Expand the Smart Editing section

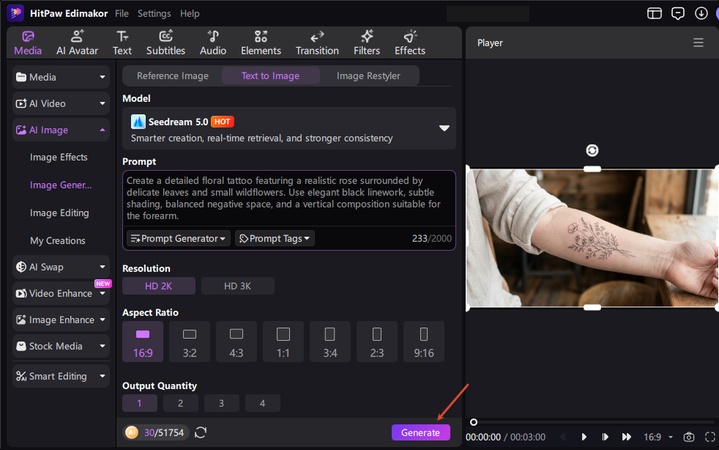[x=61, y=376]
